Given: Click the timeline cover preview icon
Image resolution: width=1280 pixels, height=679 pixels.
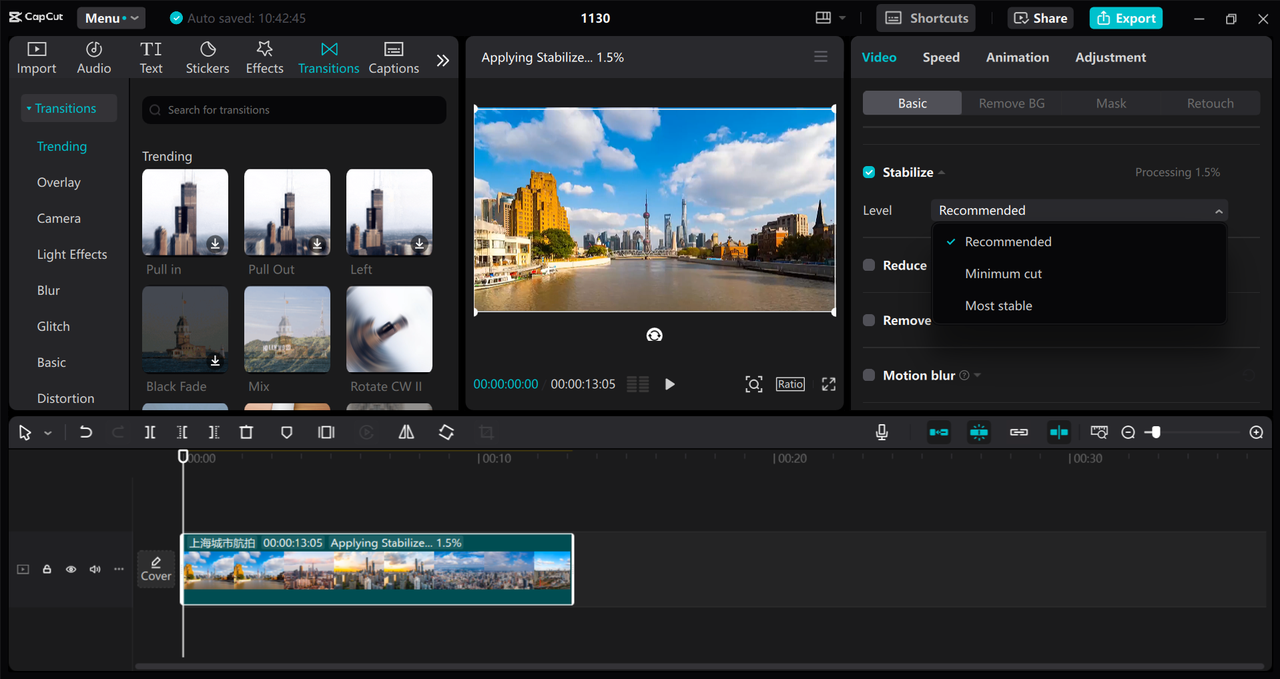Looking at the screenshot, I should [1099, 432].
